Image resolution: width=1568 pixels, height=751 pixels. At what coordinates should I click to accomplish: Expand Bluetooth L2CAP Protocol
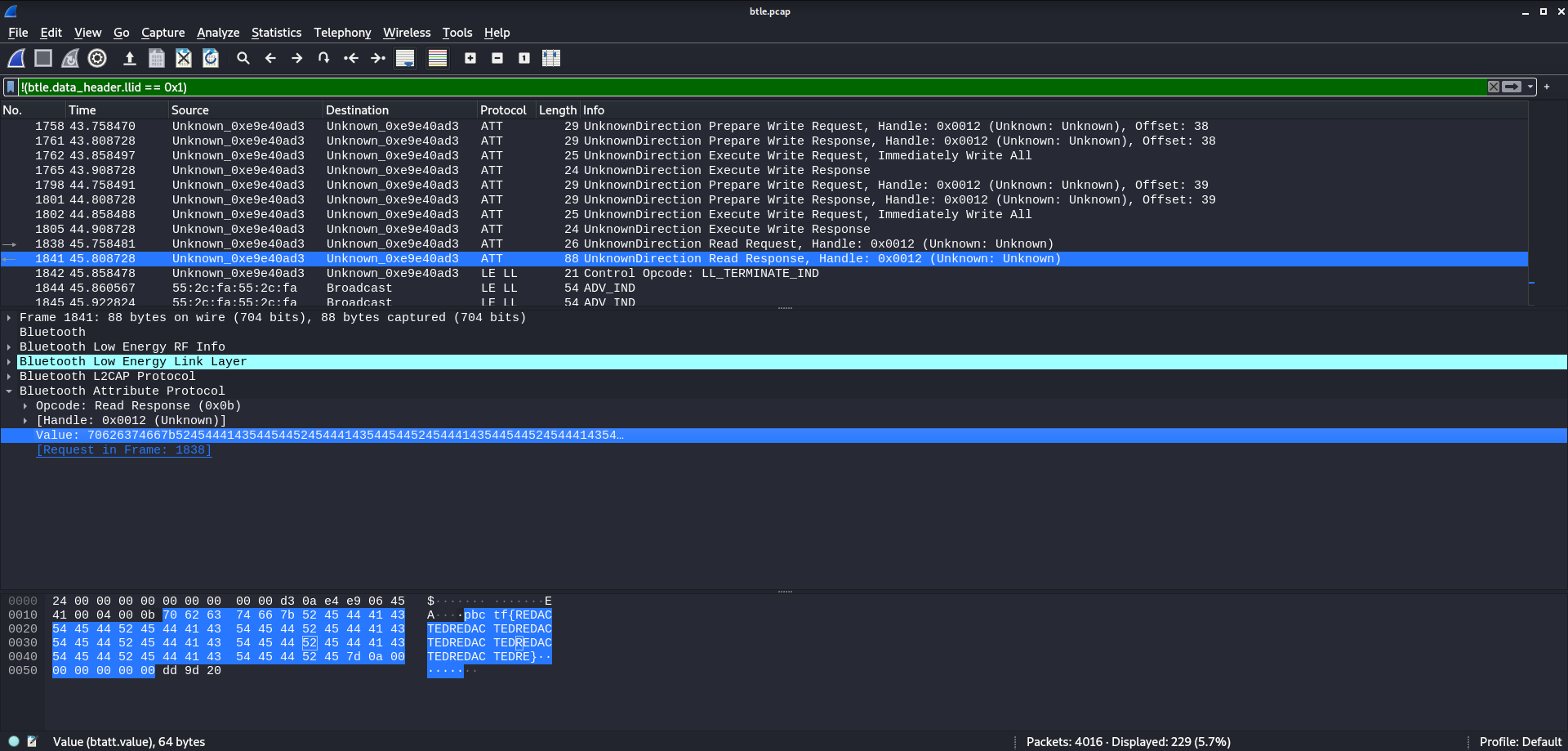(9, 377)
